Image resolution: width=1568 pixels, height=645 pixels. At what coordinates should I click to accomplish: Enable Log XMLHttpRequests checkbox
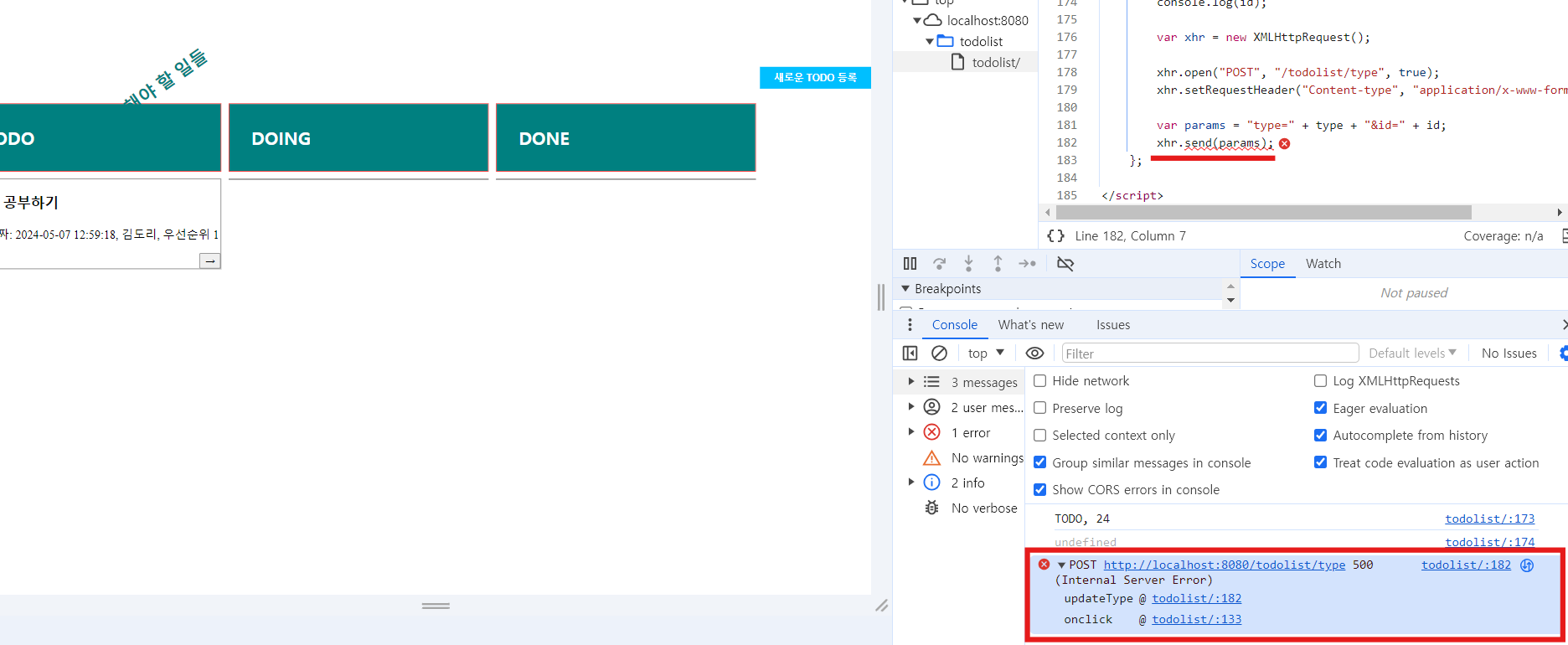tap(1321, 381)
